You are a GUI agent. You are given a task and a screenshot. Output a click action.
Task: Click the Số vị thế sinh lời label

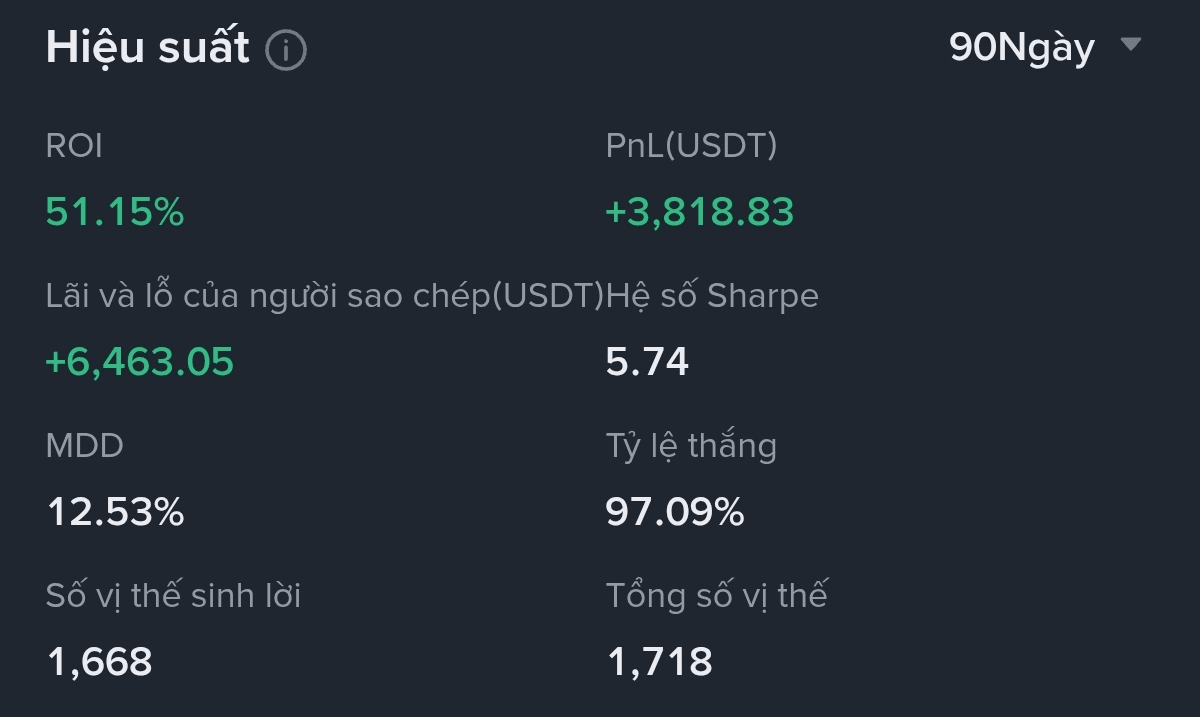173,596
